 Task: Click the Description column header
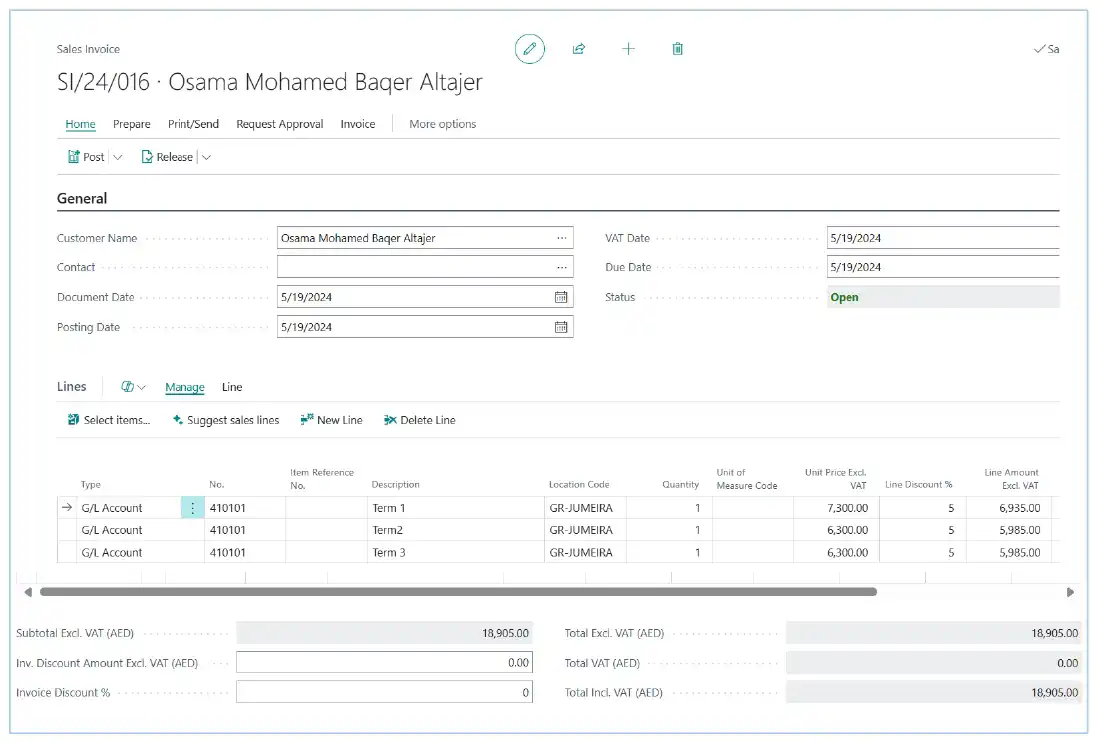point(395,485)
